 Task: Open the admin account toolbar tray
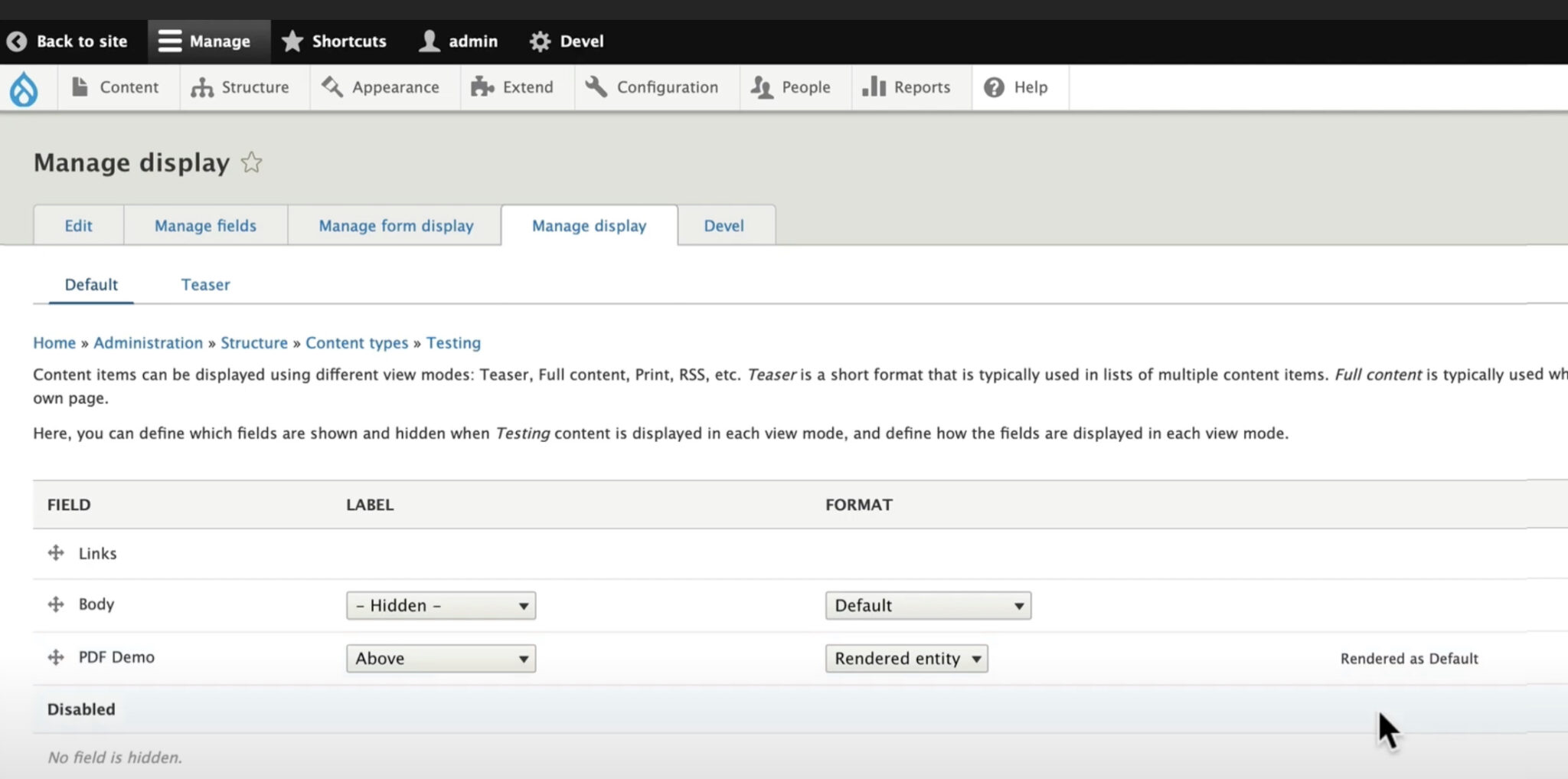459,41
